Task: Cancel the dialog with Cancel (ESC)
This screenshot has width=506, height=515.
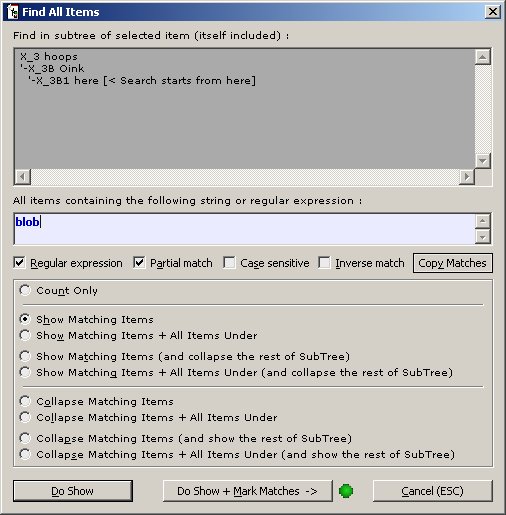Action: (432, 491)
